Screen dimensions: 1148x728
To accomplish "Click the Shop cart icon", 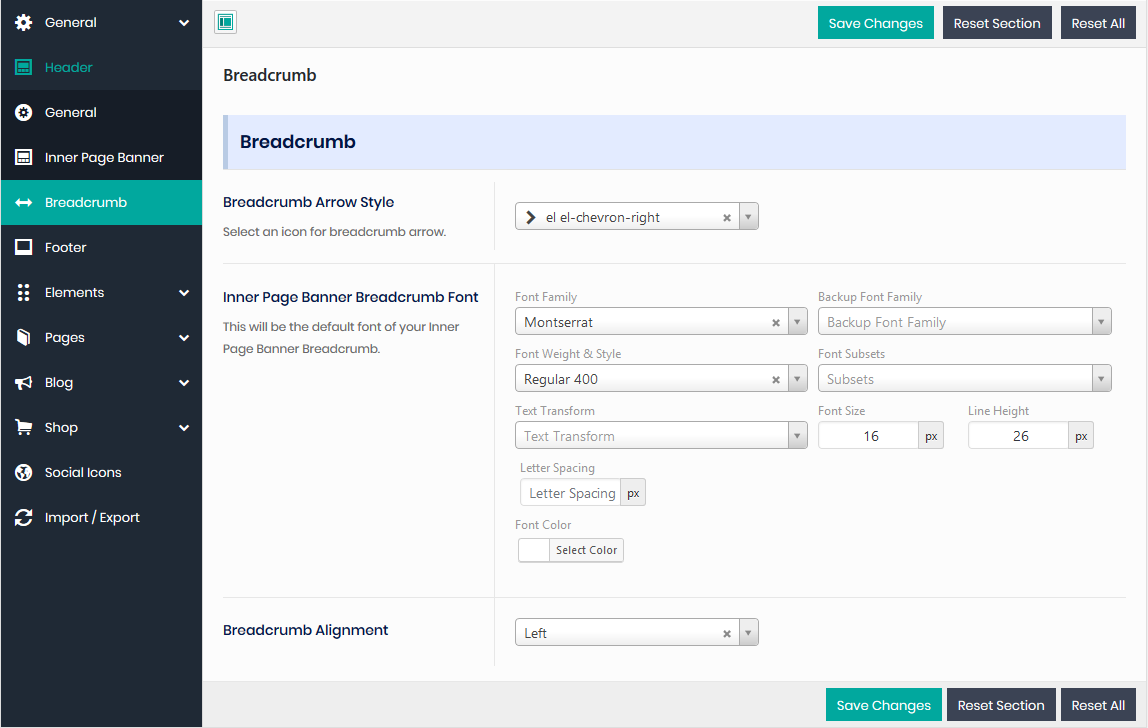I will 24,427.
